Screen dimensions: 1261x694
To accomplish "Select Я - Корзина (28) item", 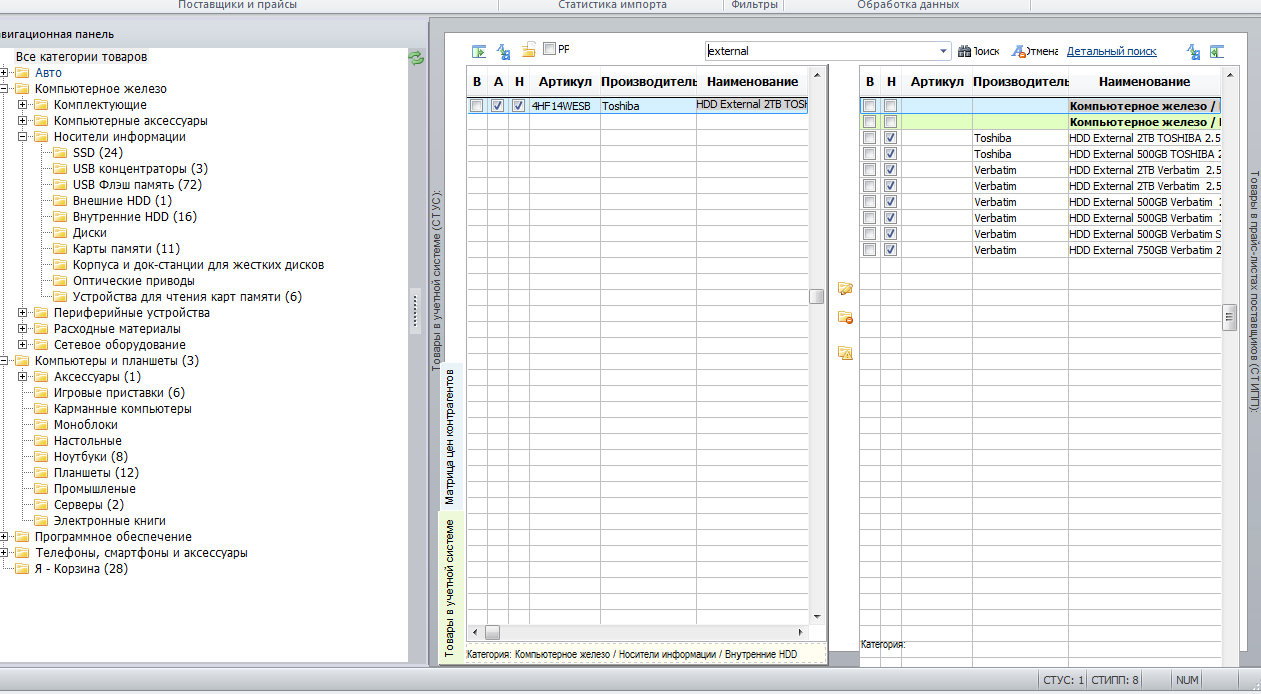I will click(81, 569).
